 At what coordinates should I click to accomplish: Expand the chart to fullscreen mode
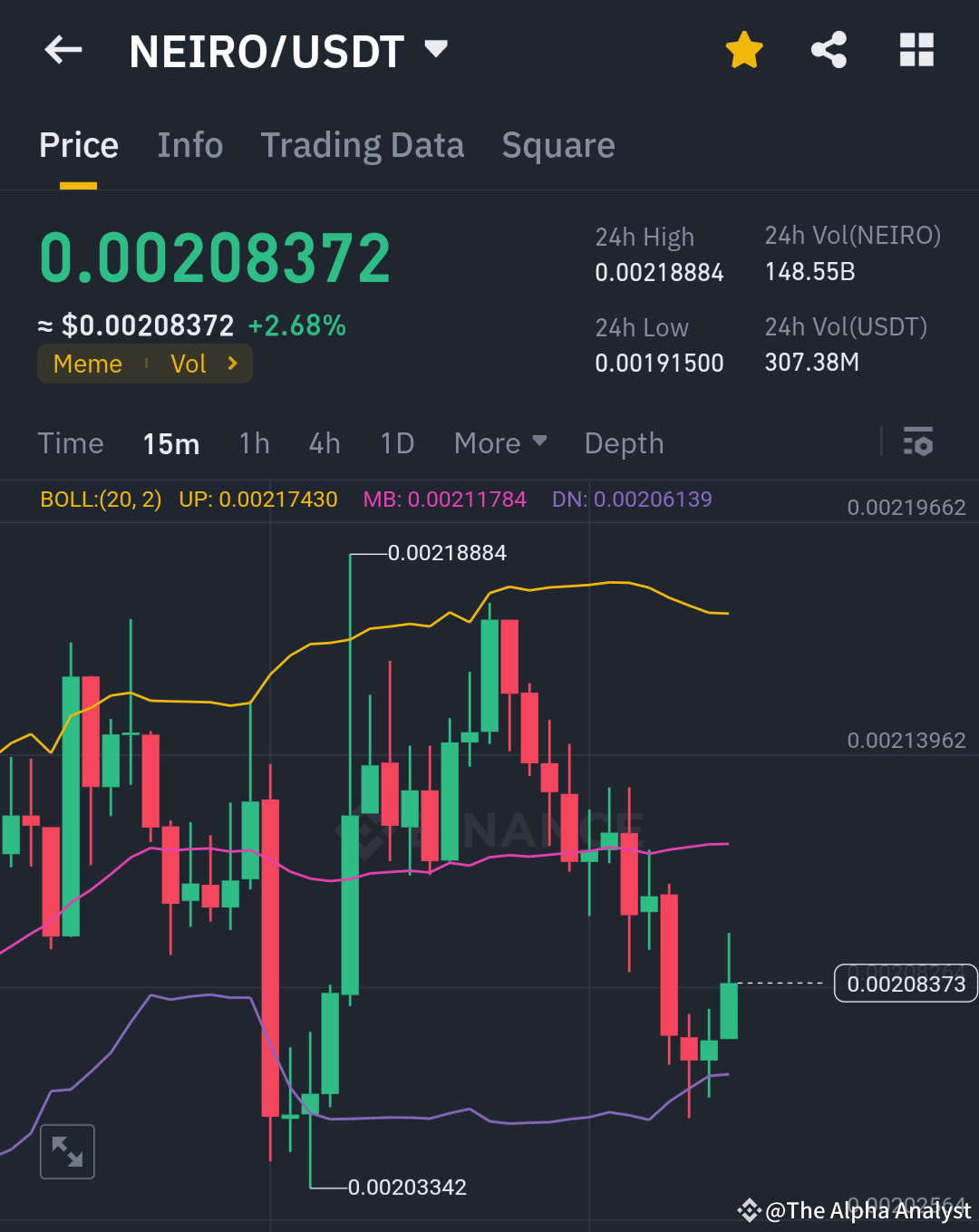[x=67, y=1151]
